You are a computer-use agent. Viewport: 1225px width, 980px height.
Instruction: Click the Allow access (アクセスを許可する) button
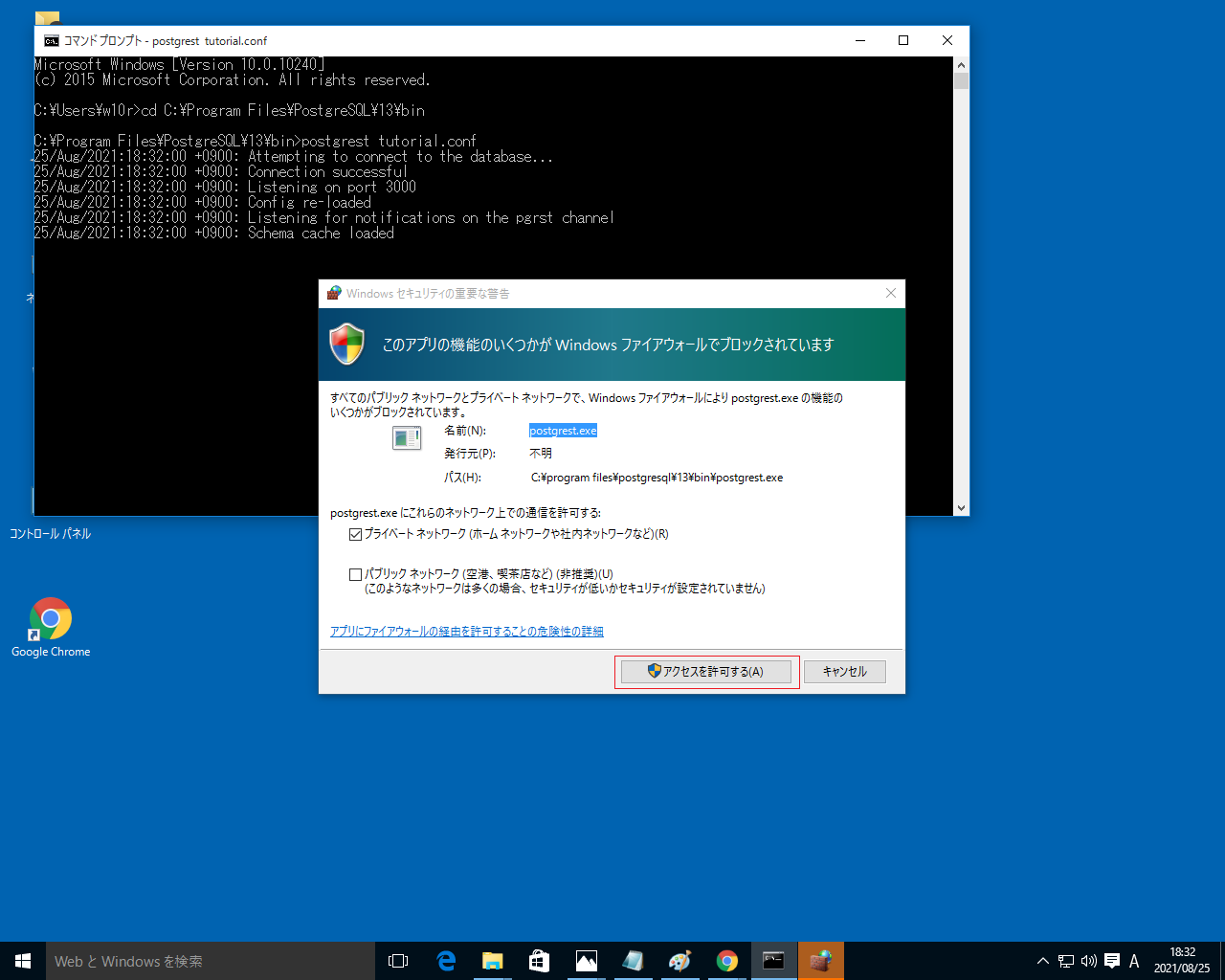(x=706, y=672)
